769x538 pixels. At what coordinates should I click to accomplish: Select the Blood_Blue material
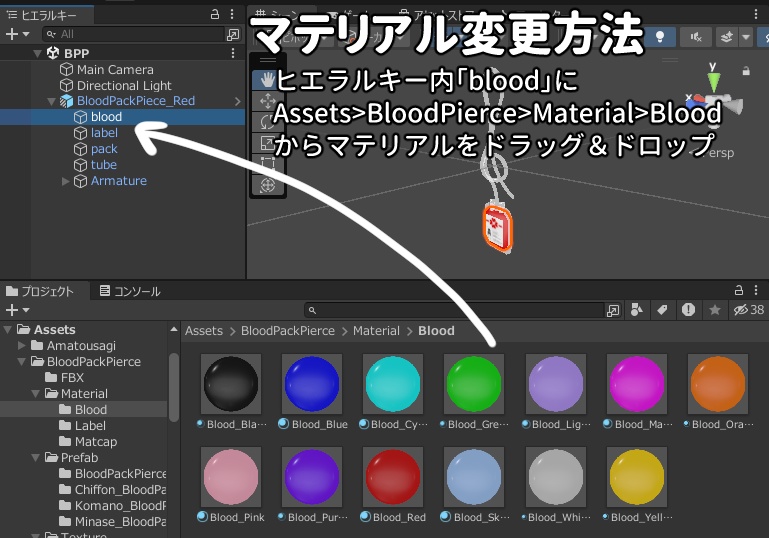point(312,384)
